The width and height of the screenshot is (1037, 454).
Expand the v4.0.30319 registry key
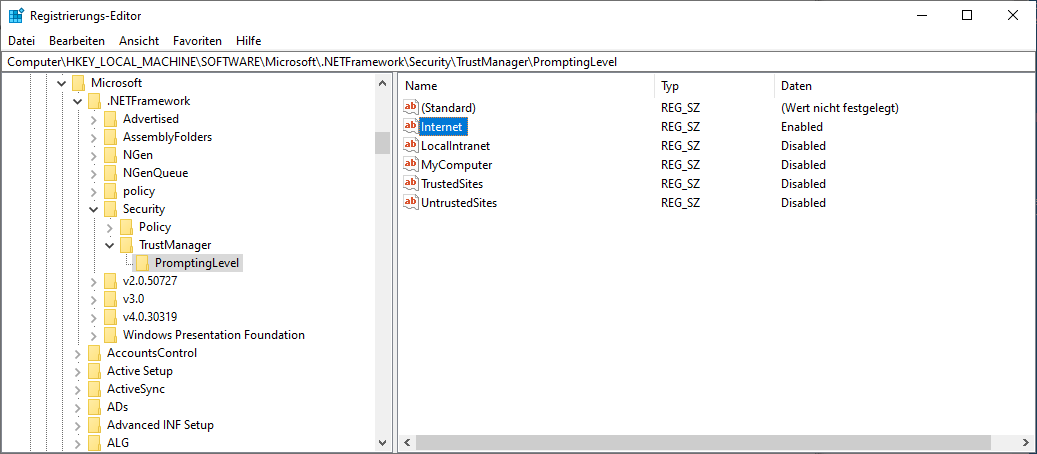(x=94, y=317)
